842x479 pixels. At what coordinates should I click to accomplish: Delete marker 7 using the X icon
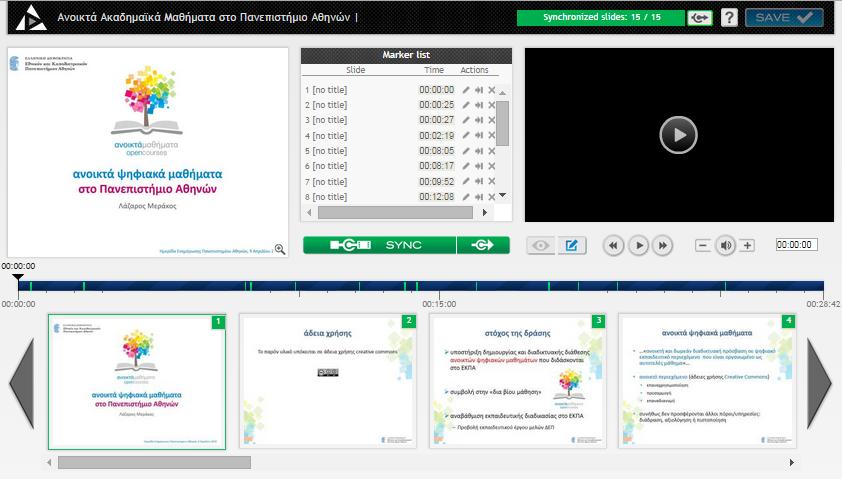491,182
